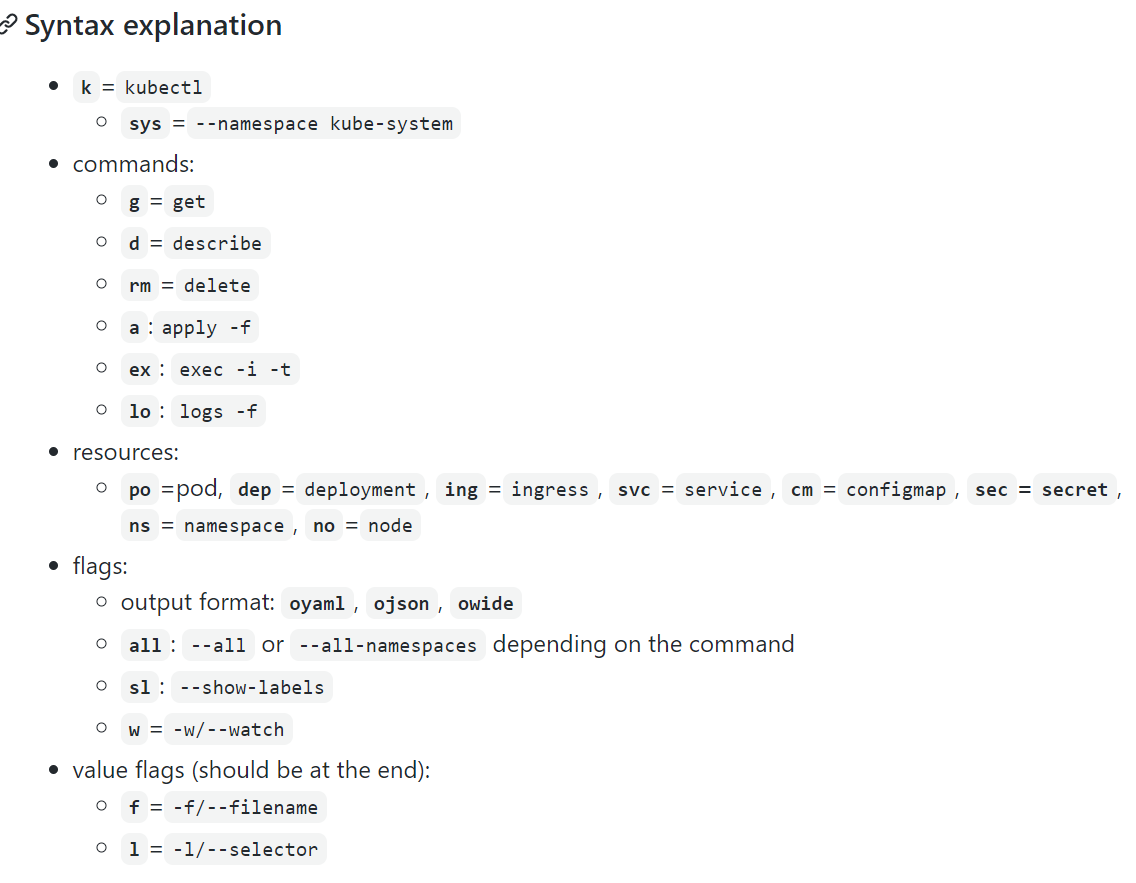This screenshot has width=1136, height=883.
Task: Click the configmap code label
Action: (896, 490)
